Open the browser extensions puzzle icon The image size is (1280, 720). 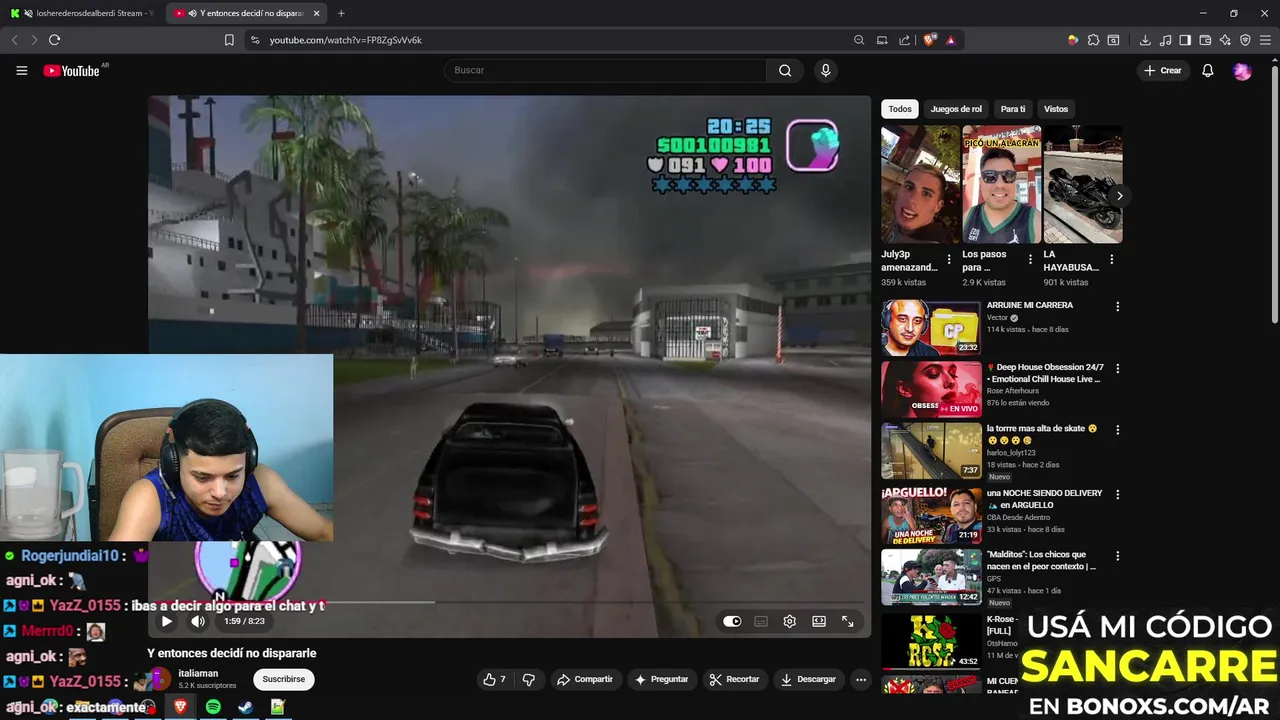click(x=1093, y=40)
